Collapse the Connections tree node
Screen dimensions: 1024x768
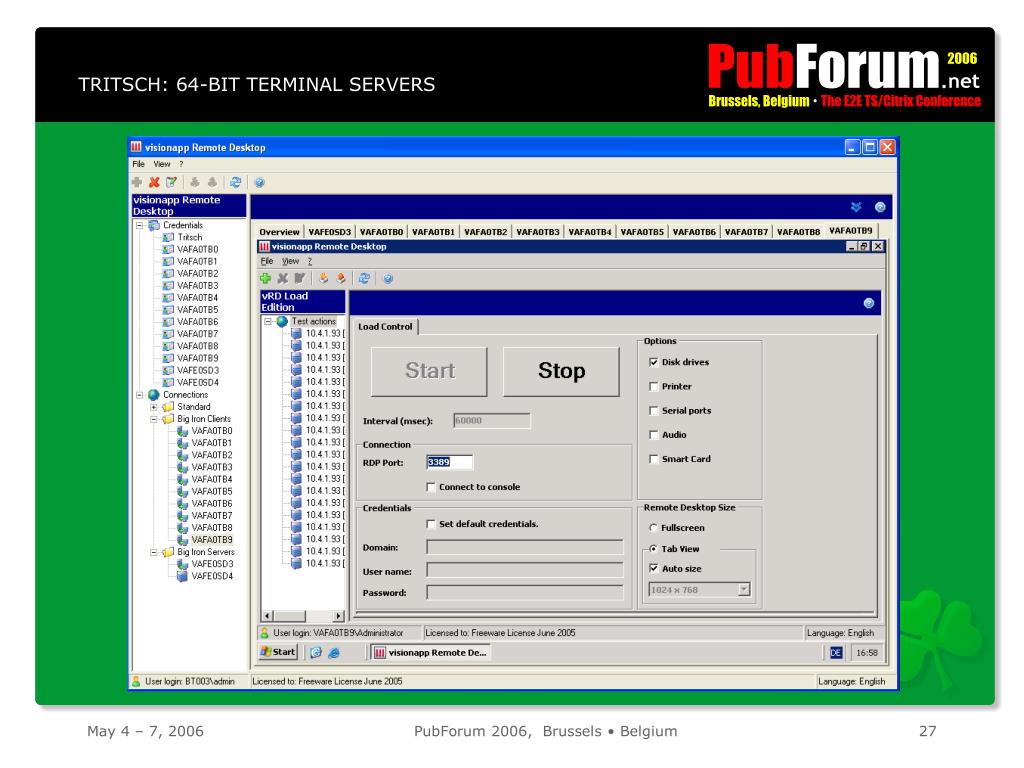[139, 395]
